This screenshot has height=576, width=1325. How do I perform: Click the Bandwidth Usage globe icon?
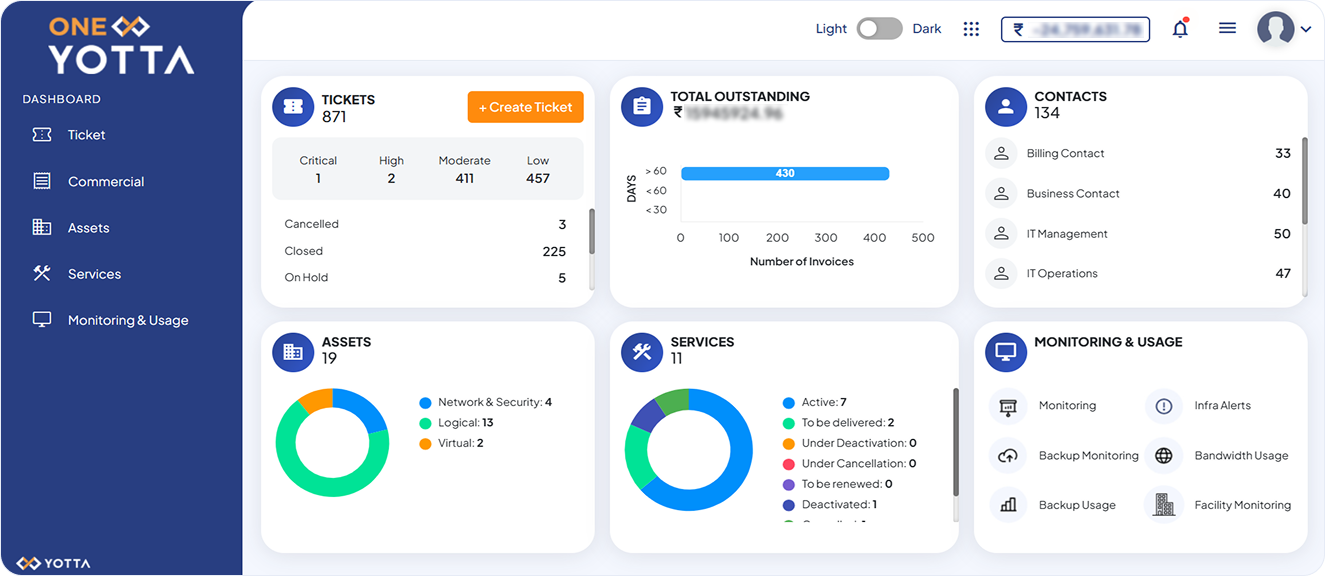[x=1163, y=455]
